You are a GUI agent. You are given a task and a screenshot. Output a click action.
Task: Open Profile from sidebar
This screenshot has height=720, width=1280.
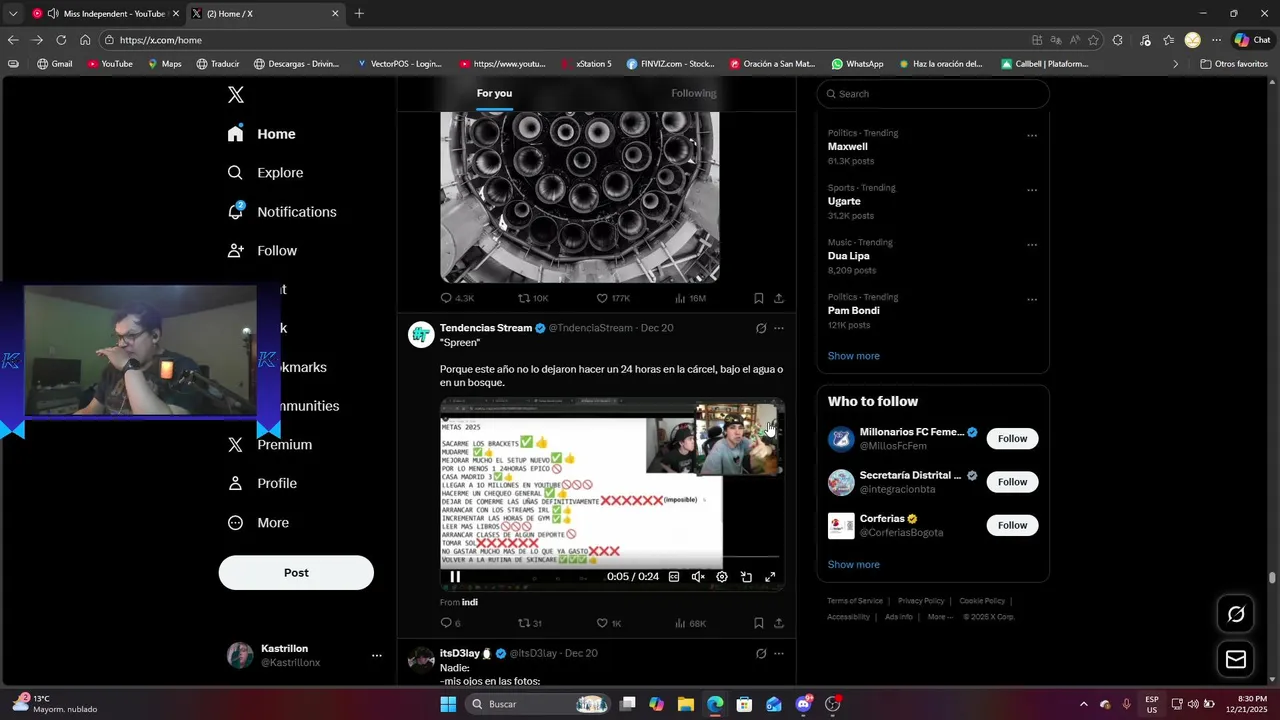pos(262,484)
